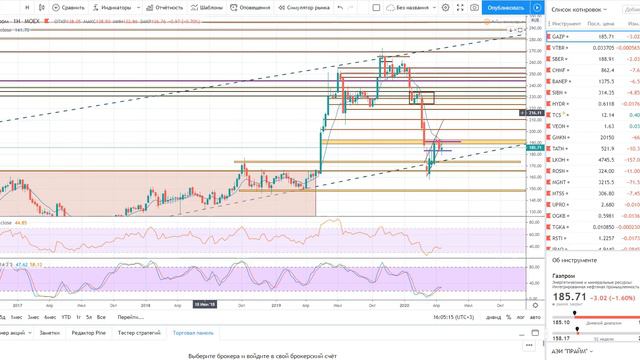Open the price axis settings gear below the scale

point(535,305)
